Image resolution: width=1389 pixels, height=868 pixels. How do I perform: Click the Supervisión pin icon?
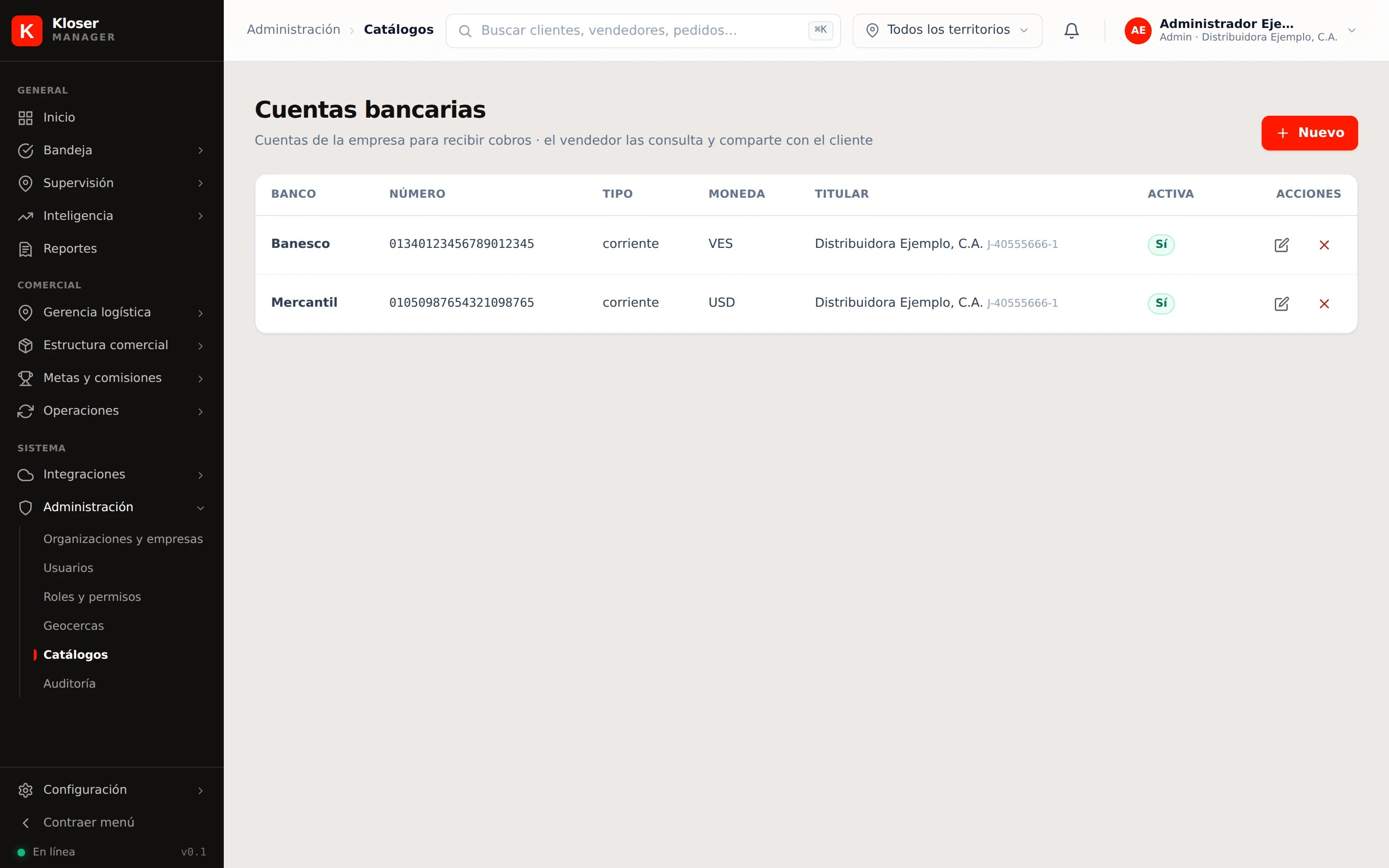pos(25,183)
